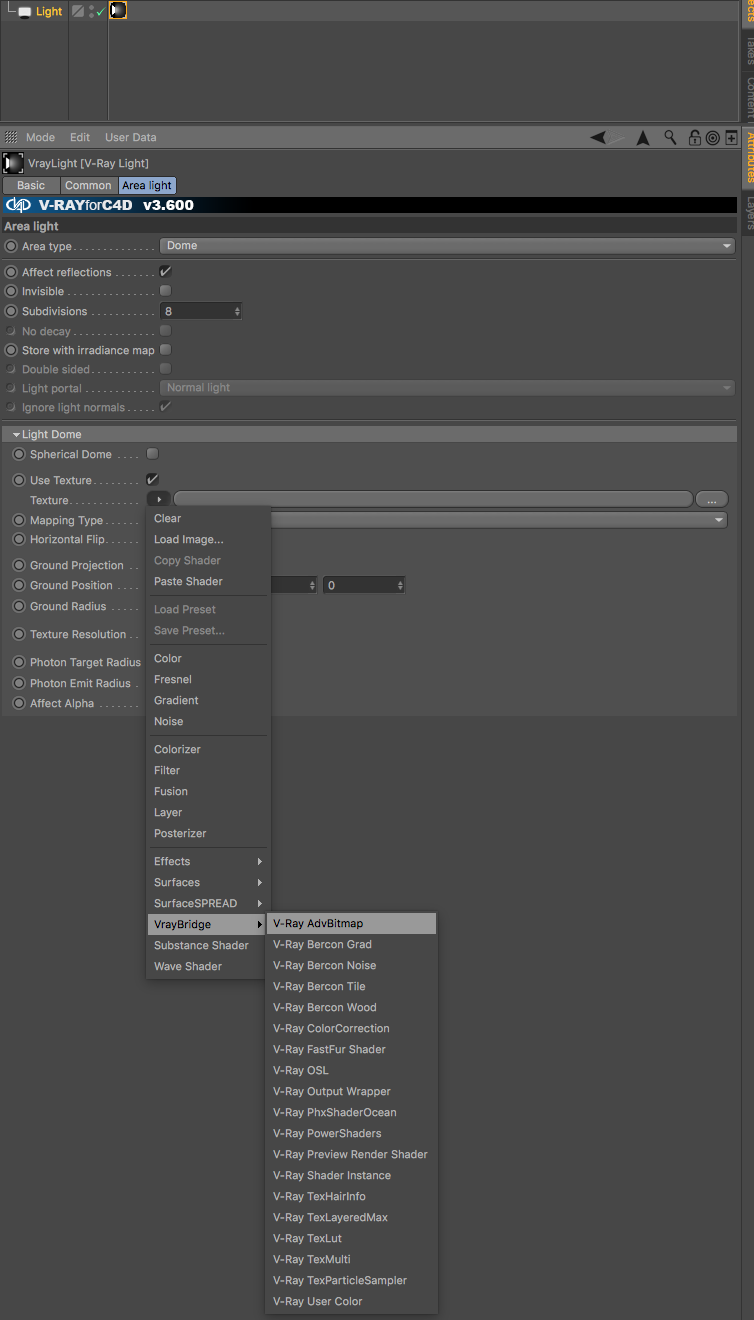Viewport: 754px width, 1320px height.
Task: Open the User Data menu
Action: click(x=131, y=137)
